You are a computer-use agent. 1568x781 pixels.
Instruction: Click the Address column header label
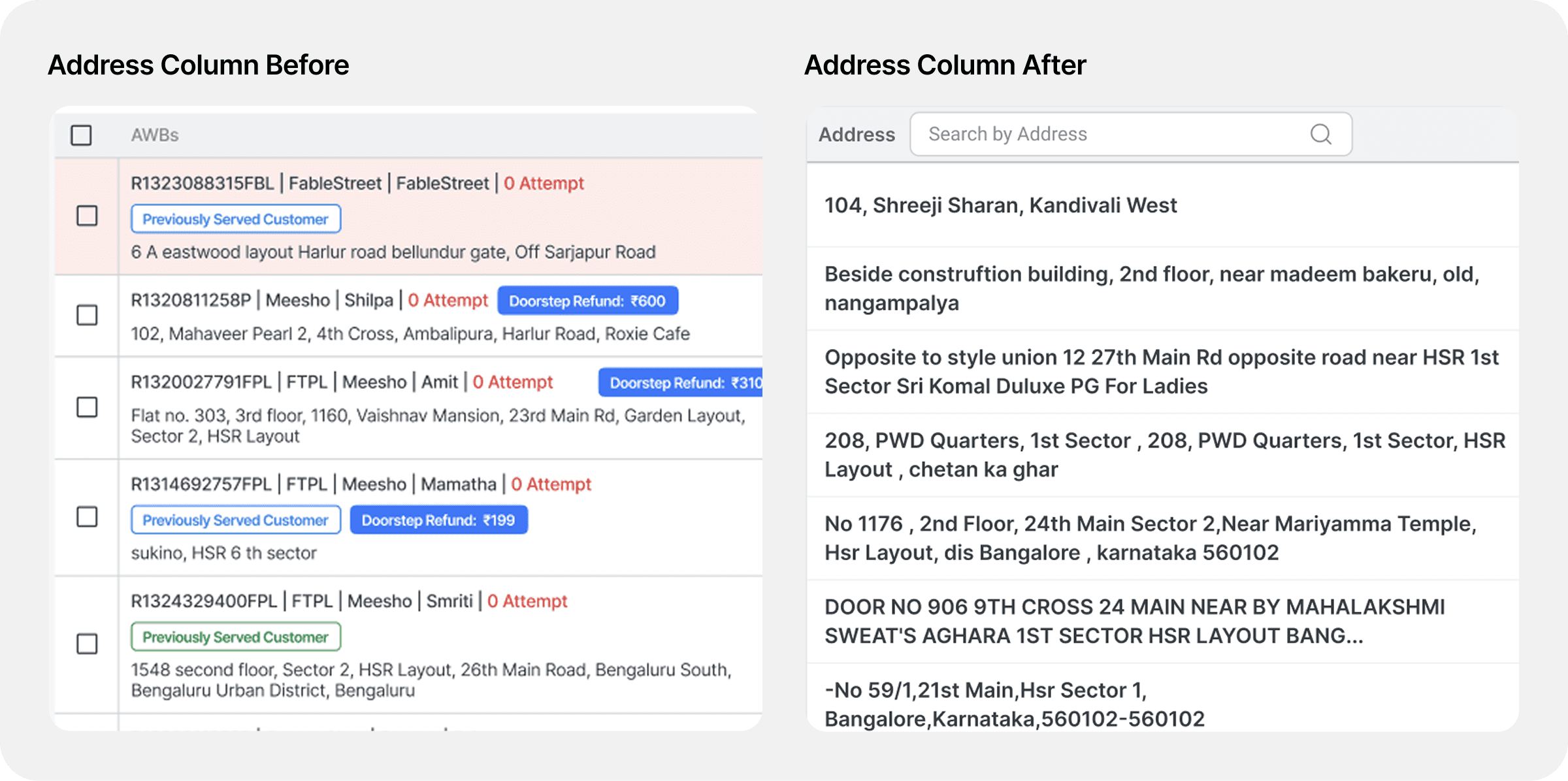[x=857, y=135]
